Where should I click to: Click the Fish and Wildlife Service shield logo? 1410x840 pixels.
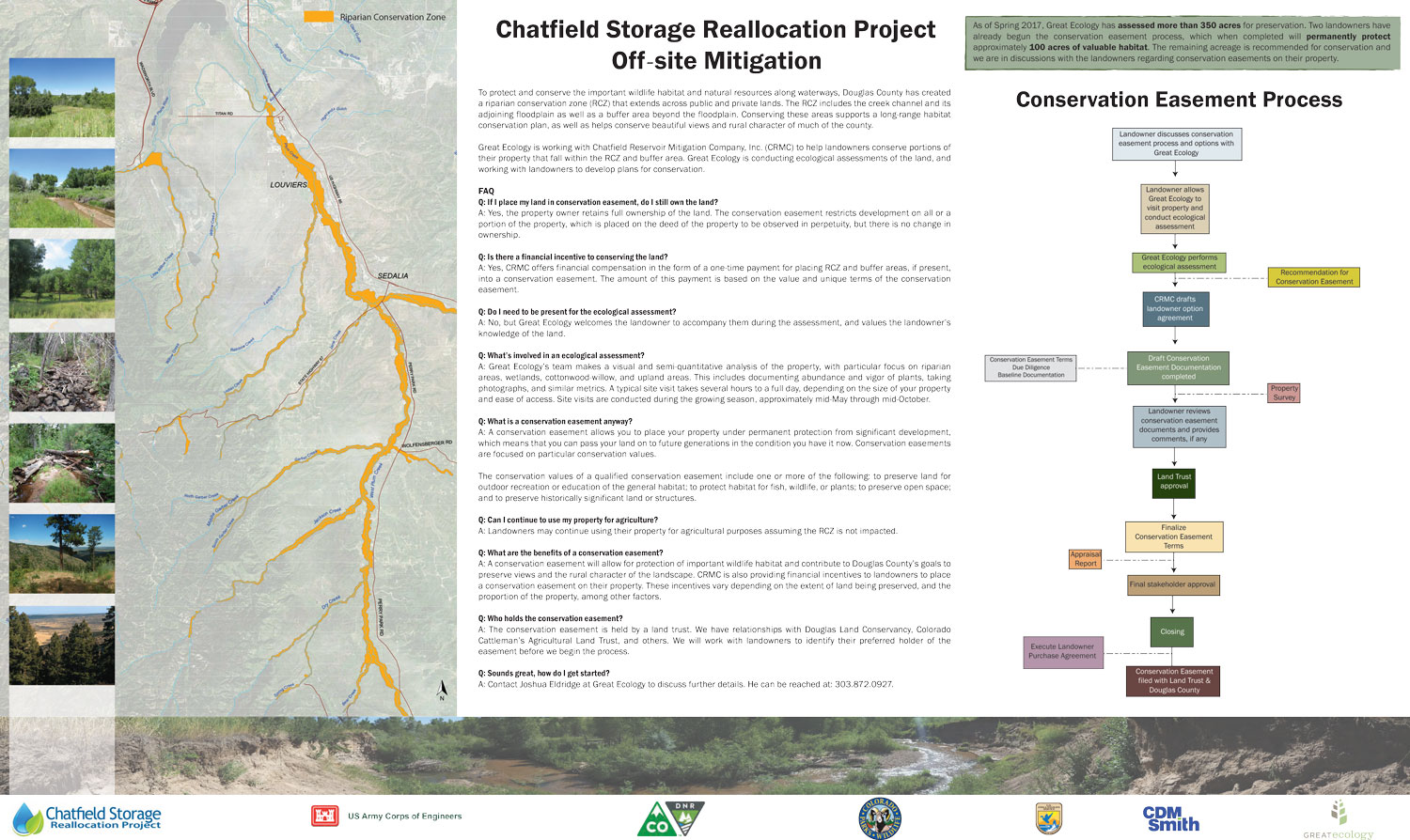point(1048,817)
